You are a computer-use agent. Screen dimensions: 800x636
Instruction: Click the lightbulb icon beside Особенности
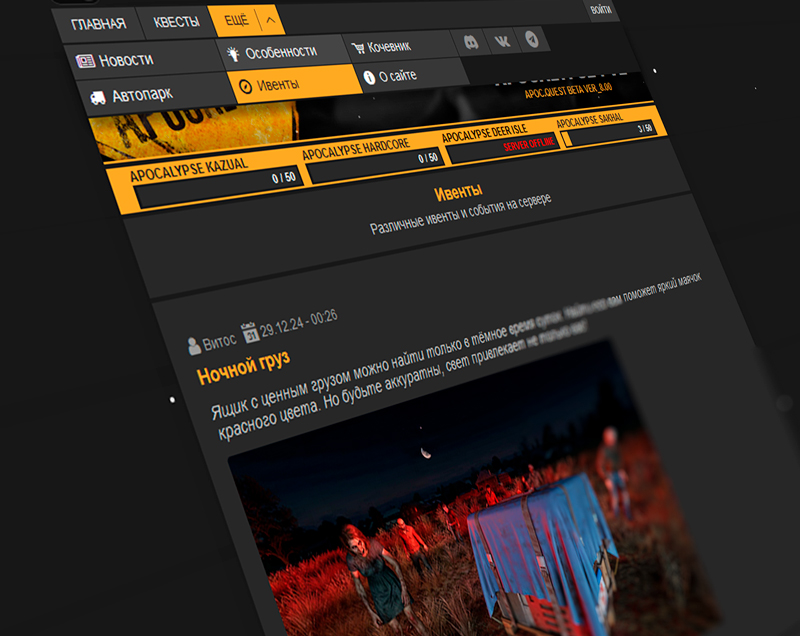[x=233, y=54]
